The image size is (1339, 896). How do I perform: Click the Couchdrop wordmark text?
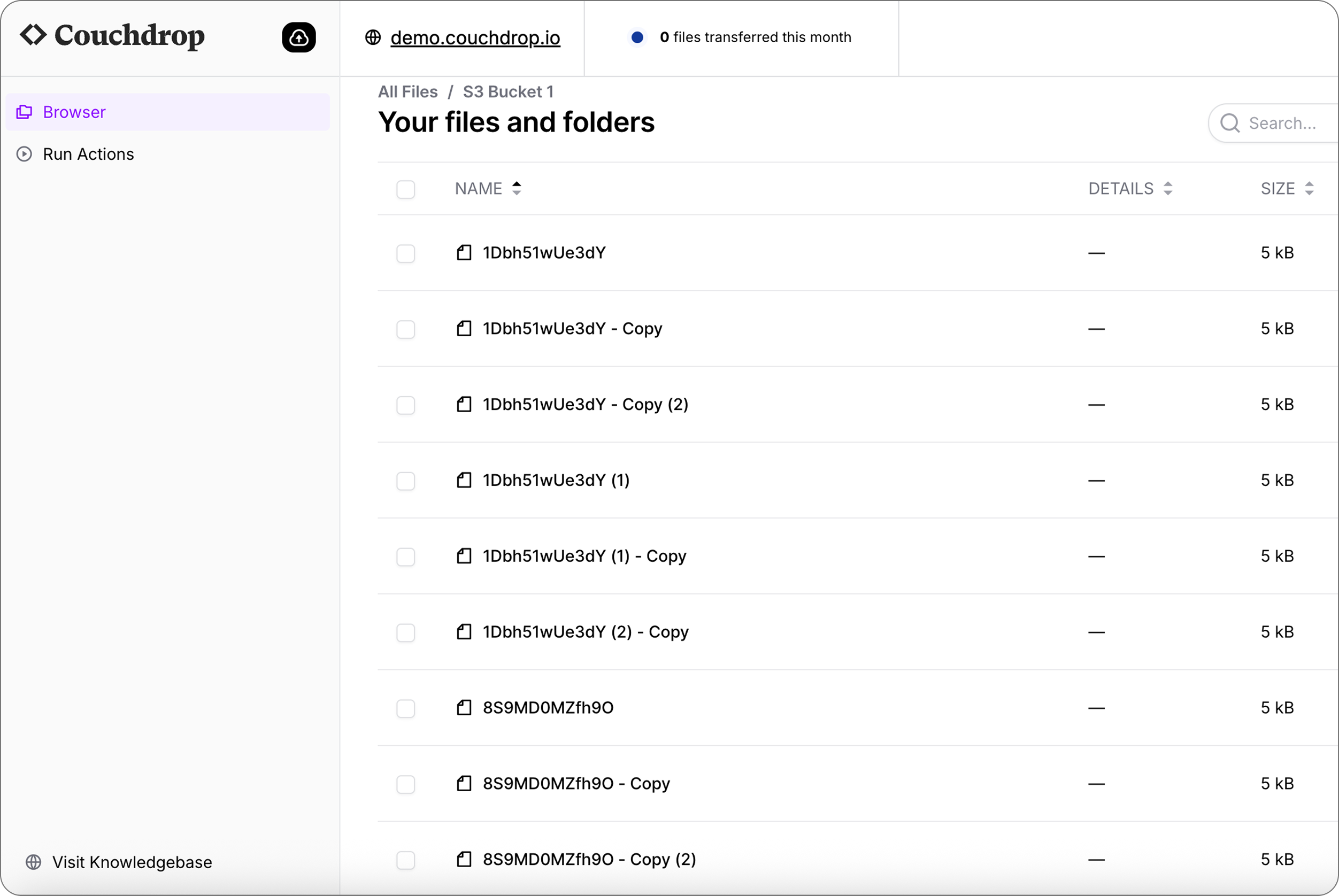[130, 36]
